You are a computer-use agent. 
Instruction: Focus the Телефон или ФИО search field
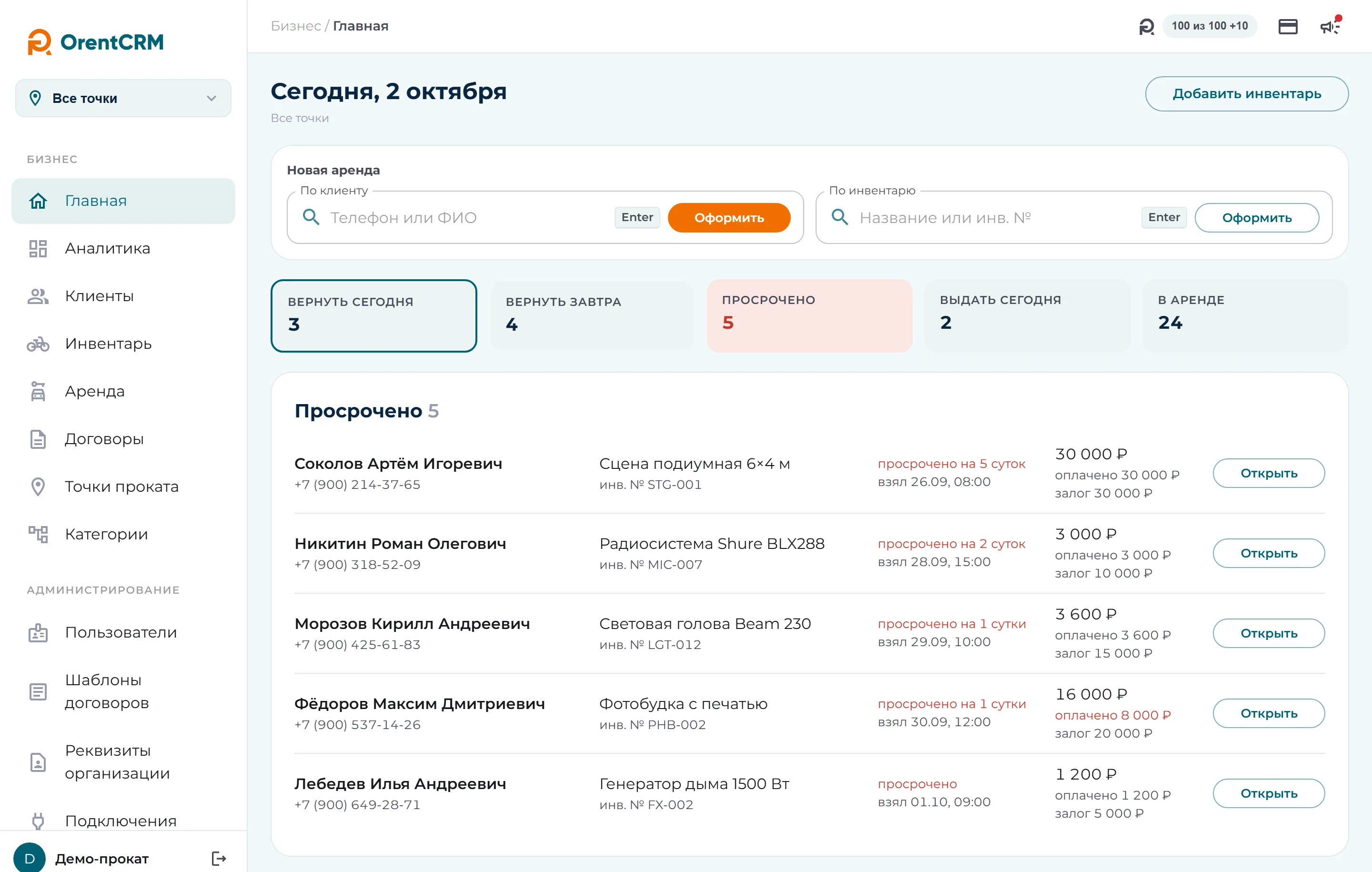pyautogui.click(x=467, y=218)
